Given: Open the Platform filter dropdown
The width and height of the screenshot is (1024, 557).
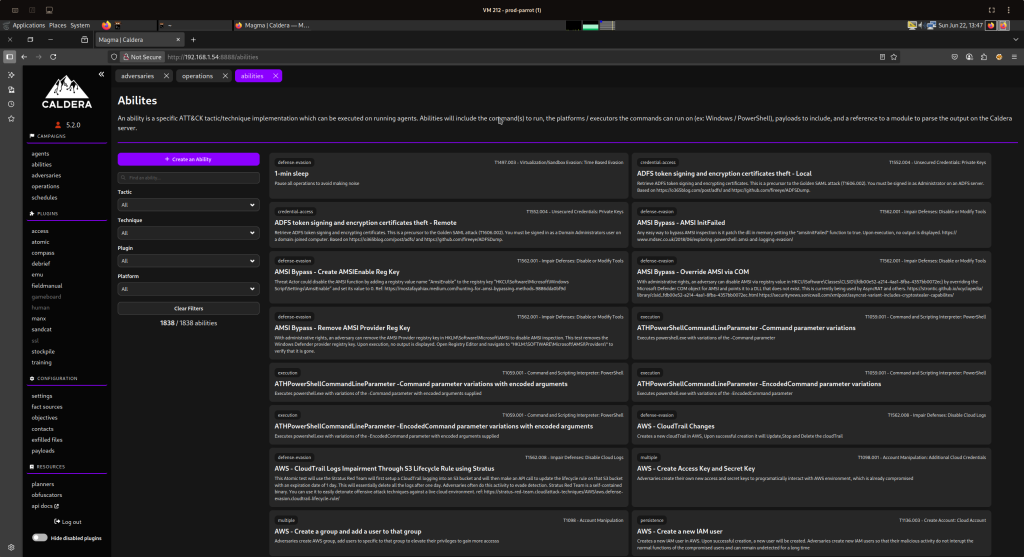Looking at the screenshot, I should pos(188,289).
